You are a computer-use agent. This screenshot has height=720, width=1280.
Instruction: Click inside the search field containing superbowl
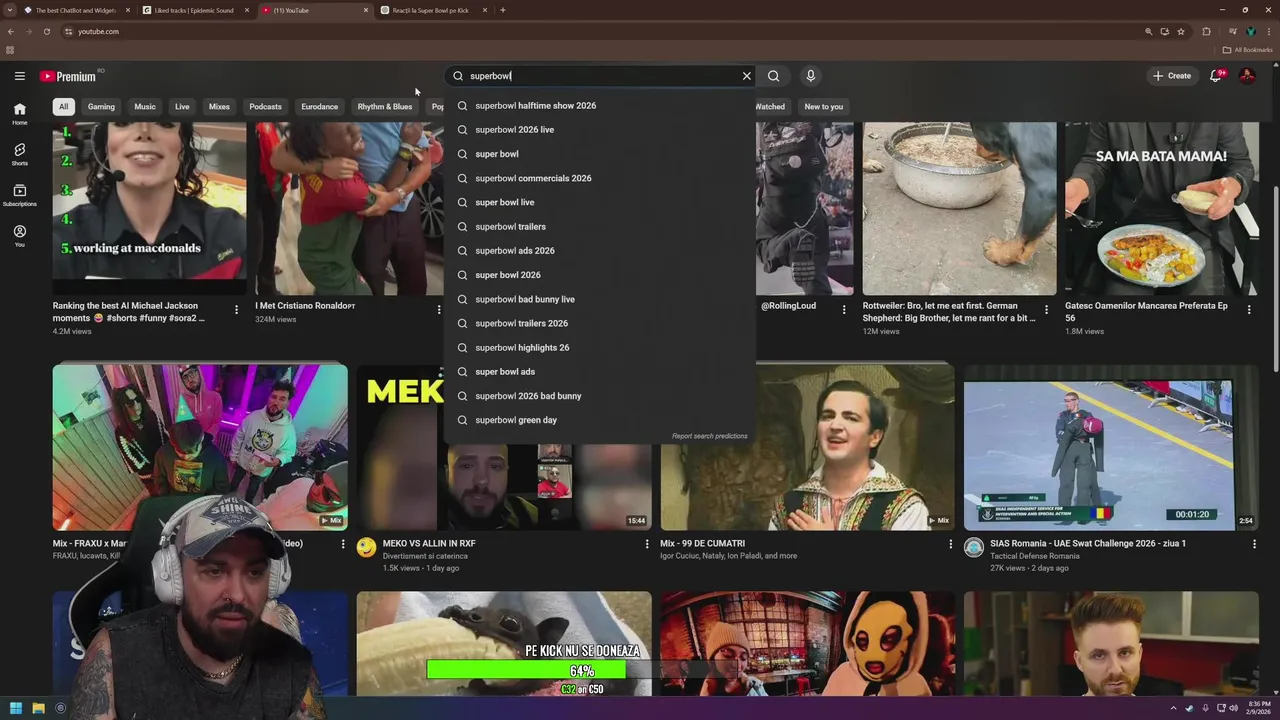pyautogui.click(x=600, y=76)
